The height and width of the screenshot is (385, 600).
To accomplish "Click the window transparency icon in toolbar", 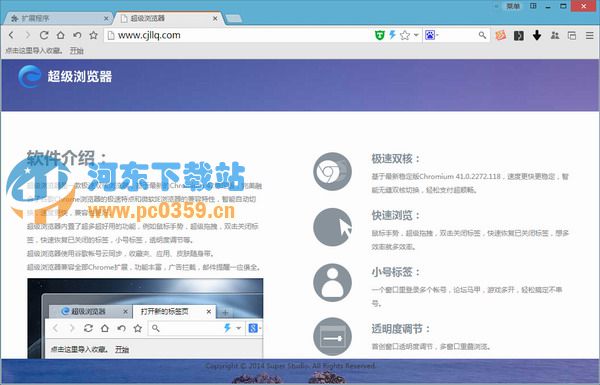I will pyautogui.click(x=572, y=36).
